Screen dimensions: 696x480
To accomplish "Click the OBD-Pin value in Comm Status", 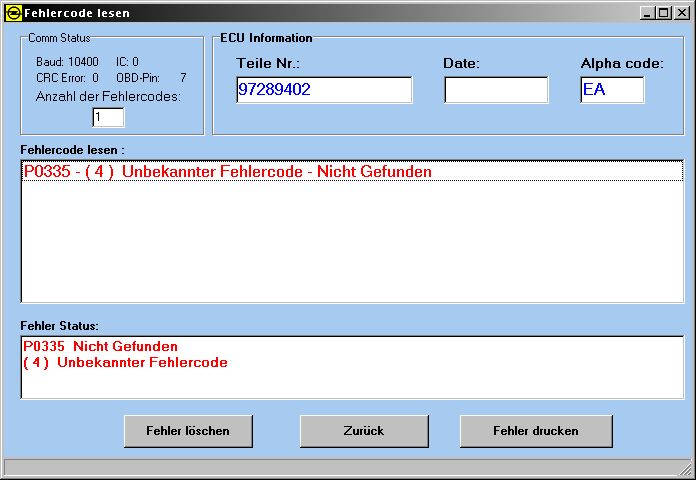I will click(x=182, y=77).
